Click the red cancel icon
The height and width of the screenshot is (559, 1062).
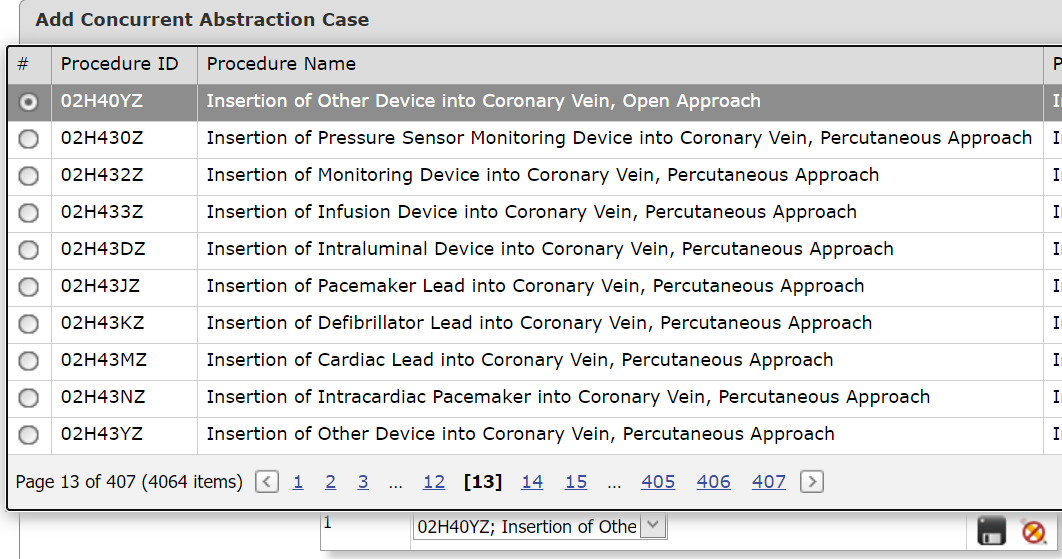point(1034,531)
